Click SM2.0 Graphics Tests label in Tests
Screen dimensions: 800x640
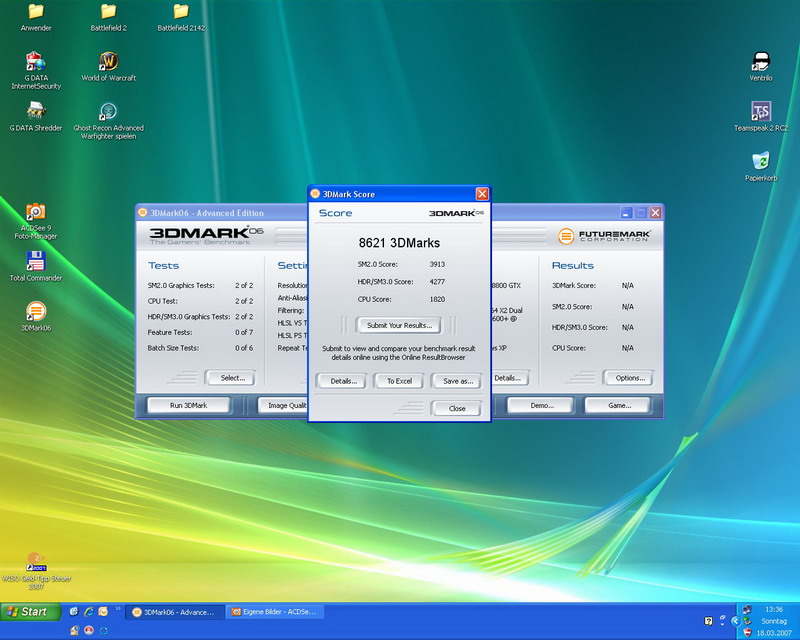click(181, 285)
